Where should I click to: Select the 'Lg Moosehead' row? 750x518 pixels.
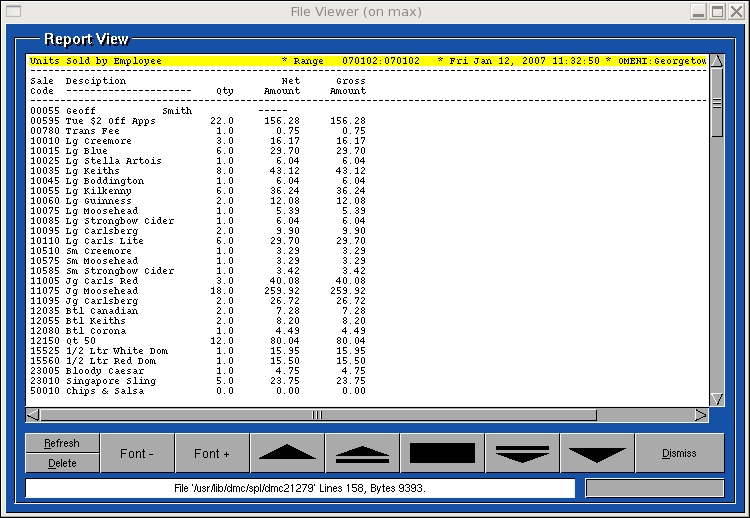[x=198, y=211]
